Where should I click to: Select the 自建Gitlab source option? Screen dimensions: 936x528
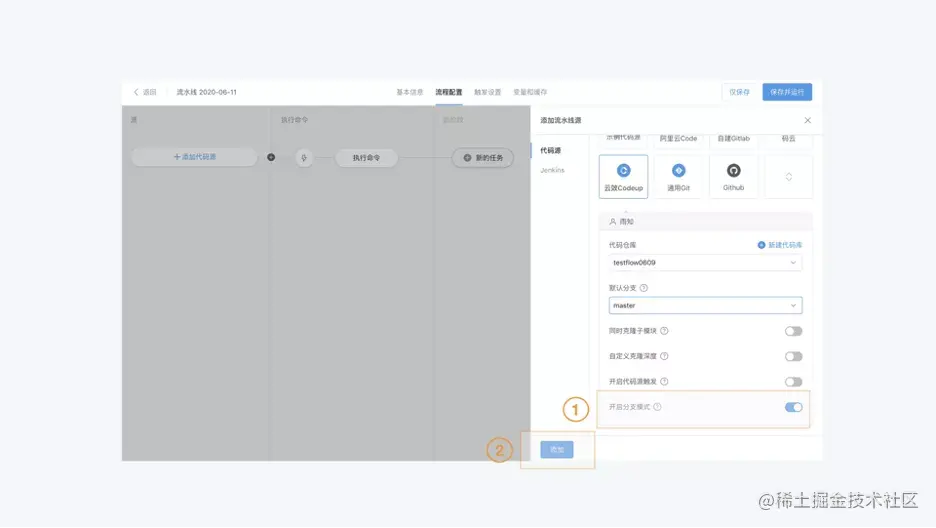(733, 138)
